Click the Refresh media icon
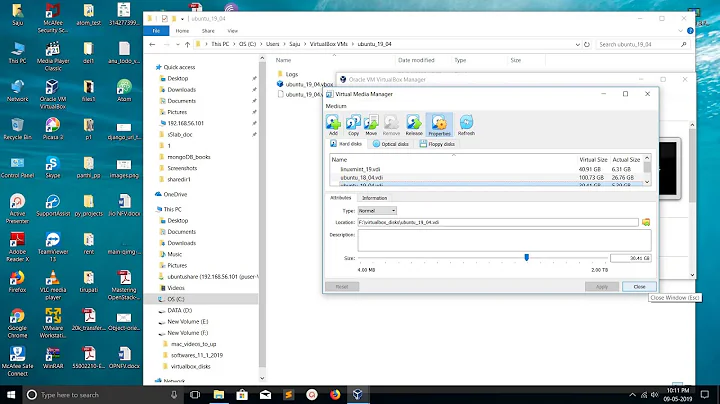 pyautogui.click(x=466, y=125)
